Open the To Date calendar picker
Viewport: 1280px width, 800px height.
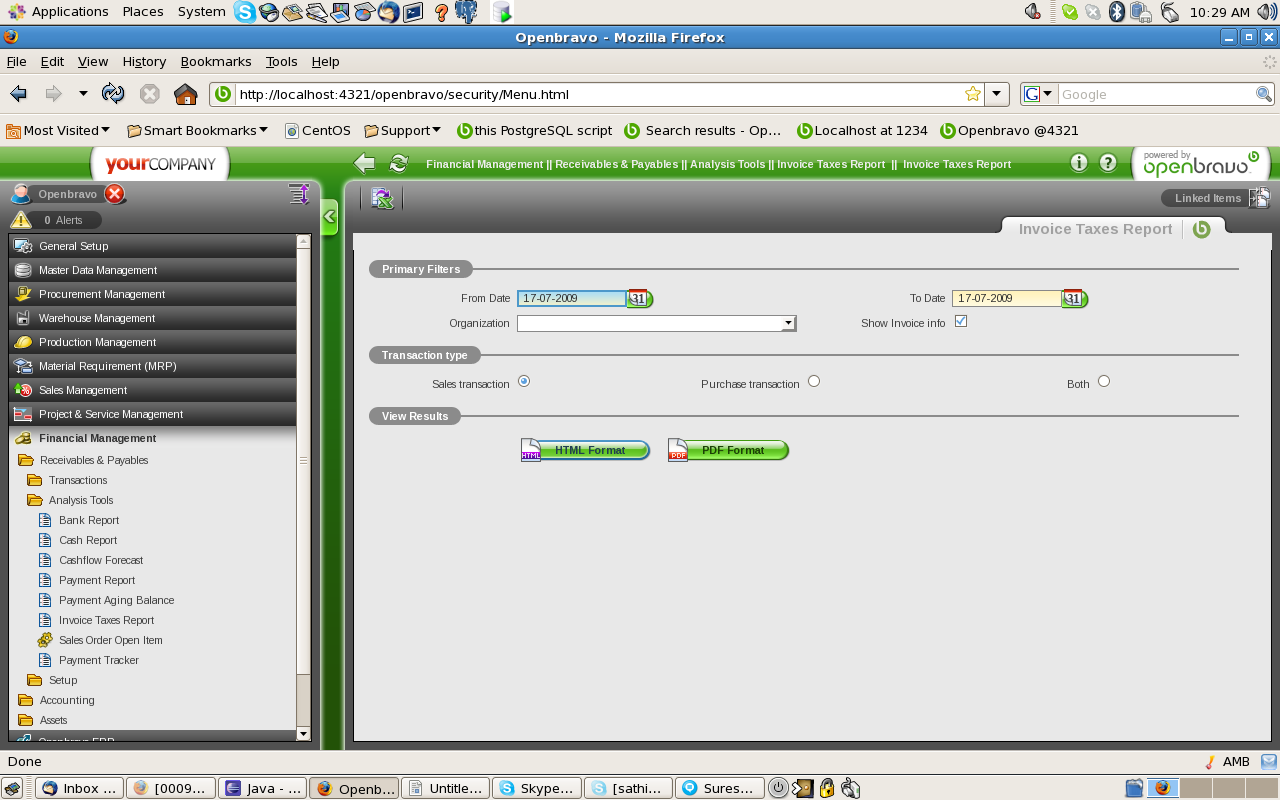coord(1075,298)
